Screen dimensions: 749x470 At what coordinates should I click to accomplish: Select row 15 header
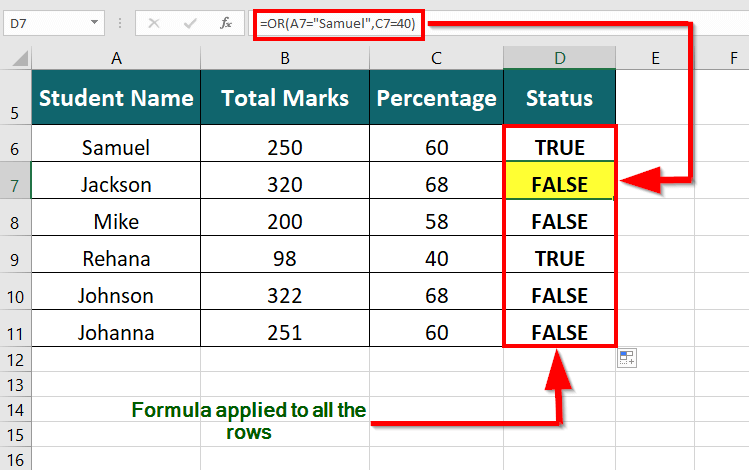point(15,434)
